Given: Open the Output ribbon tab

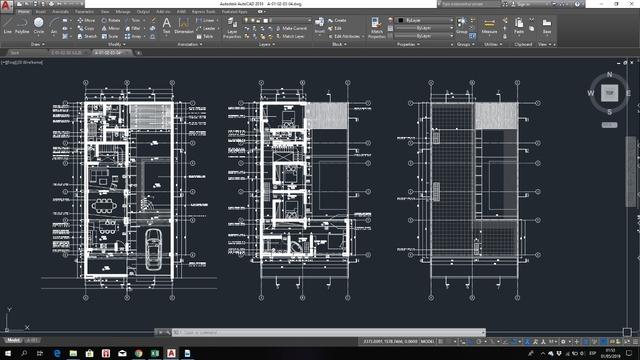Looking at the screenshot, I should 143,12.
